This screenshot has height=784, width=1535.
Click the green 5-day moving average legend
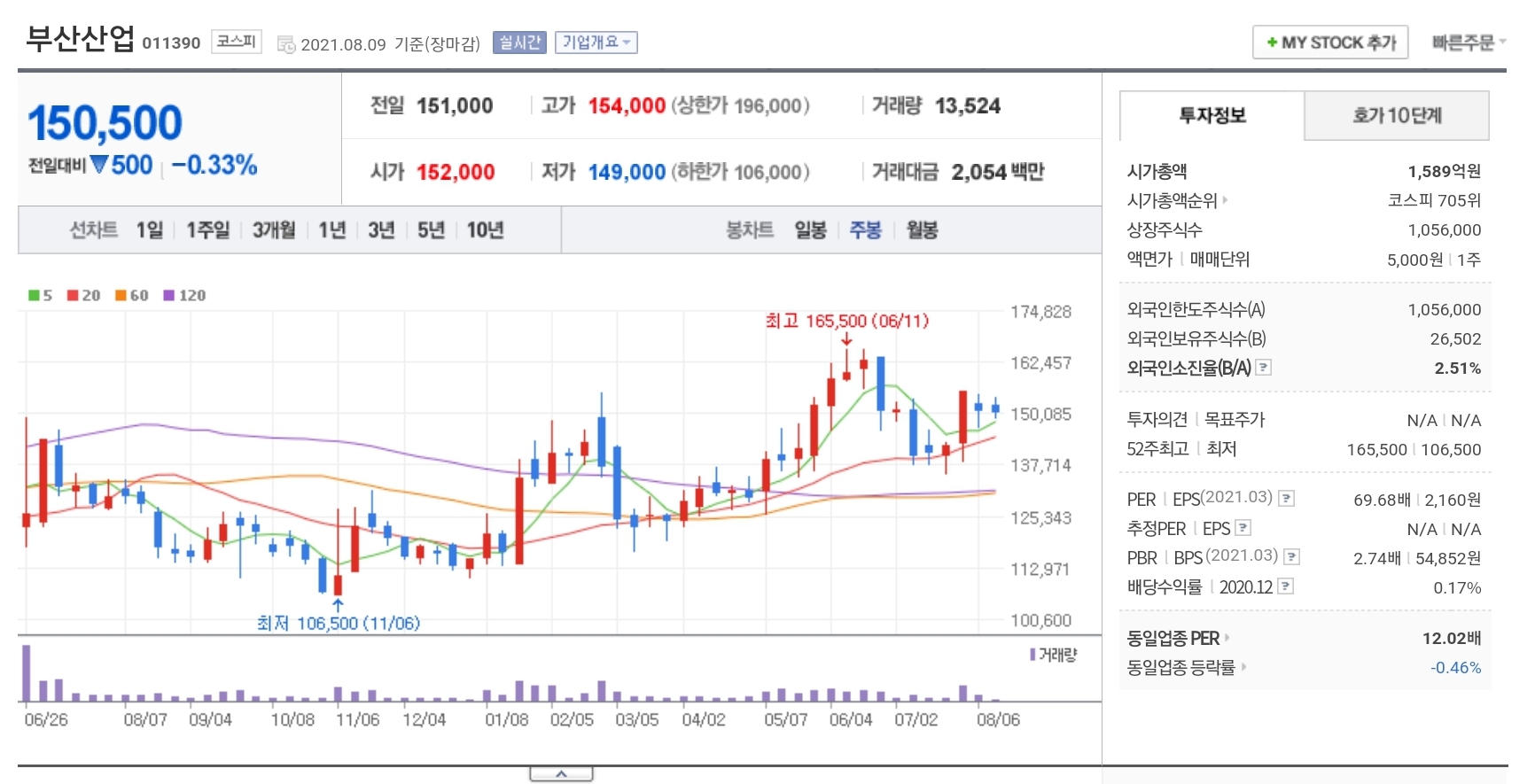(x=40, y=296)
